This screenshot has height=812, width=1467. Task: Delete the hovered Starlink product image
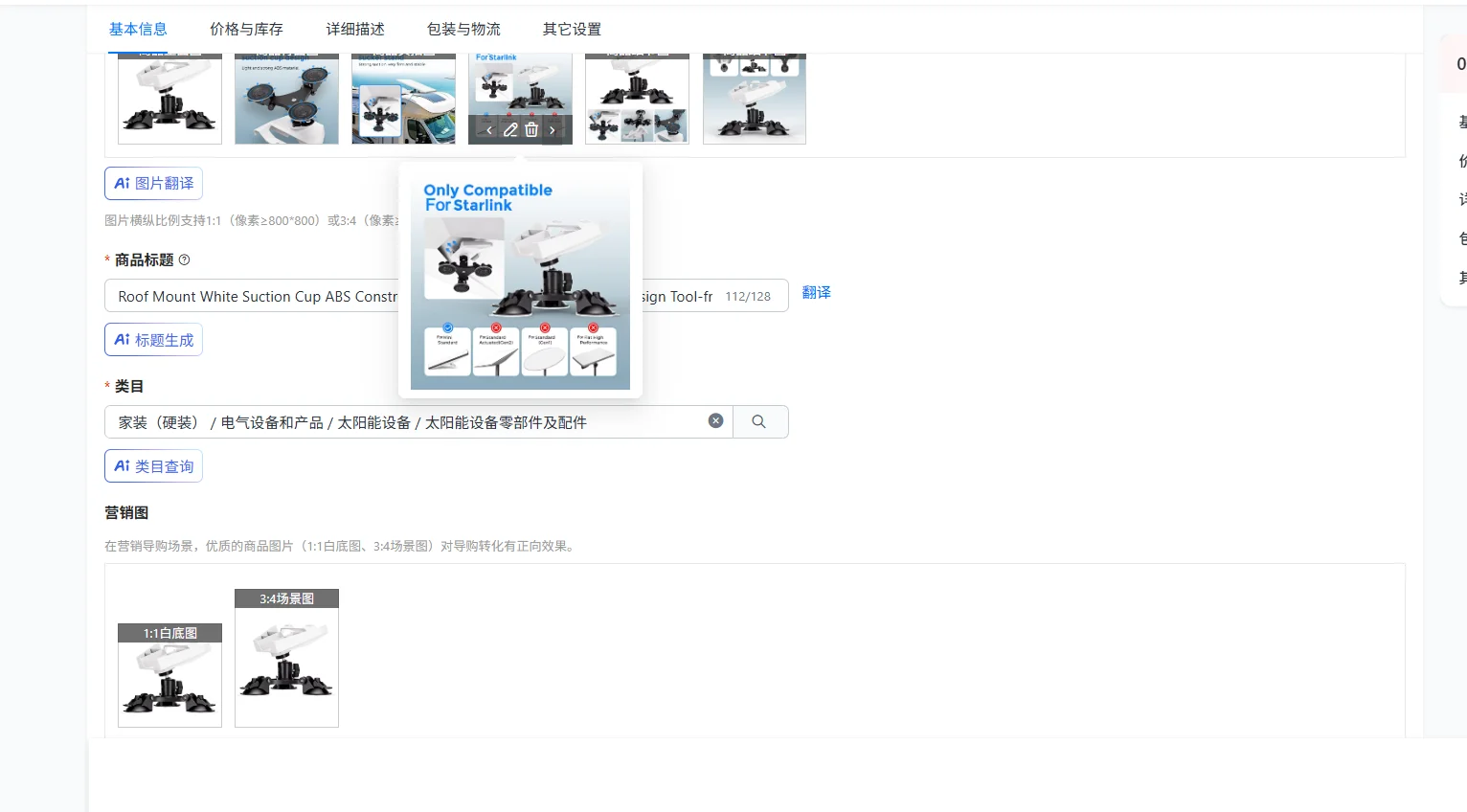tap(531, 130)
